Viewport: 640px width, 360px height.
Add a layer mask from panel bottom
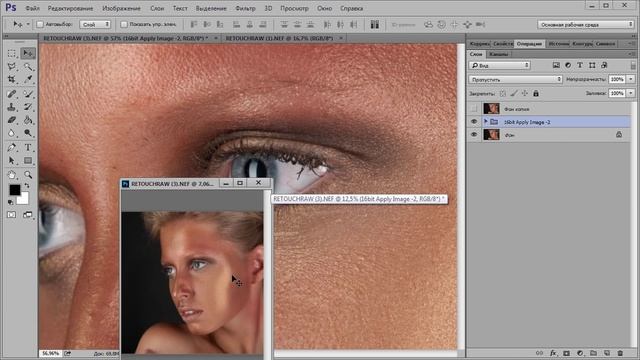tap(567, 353)
